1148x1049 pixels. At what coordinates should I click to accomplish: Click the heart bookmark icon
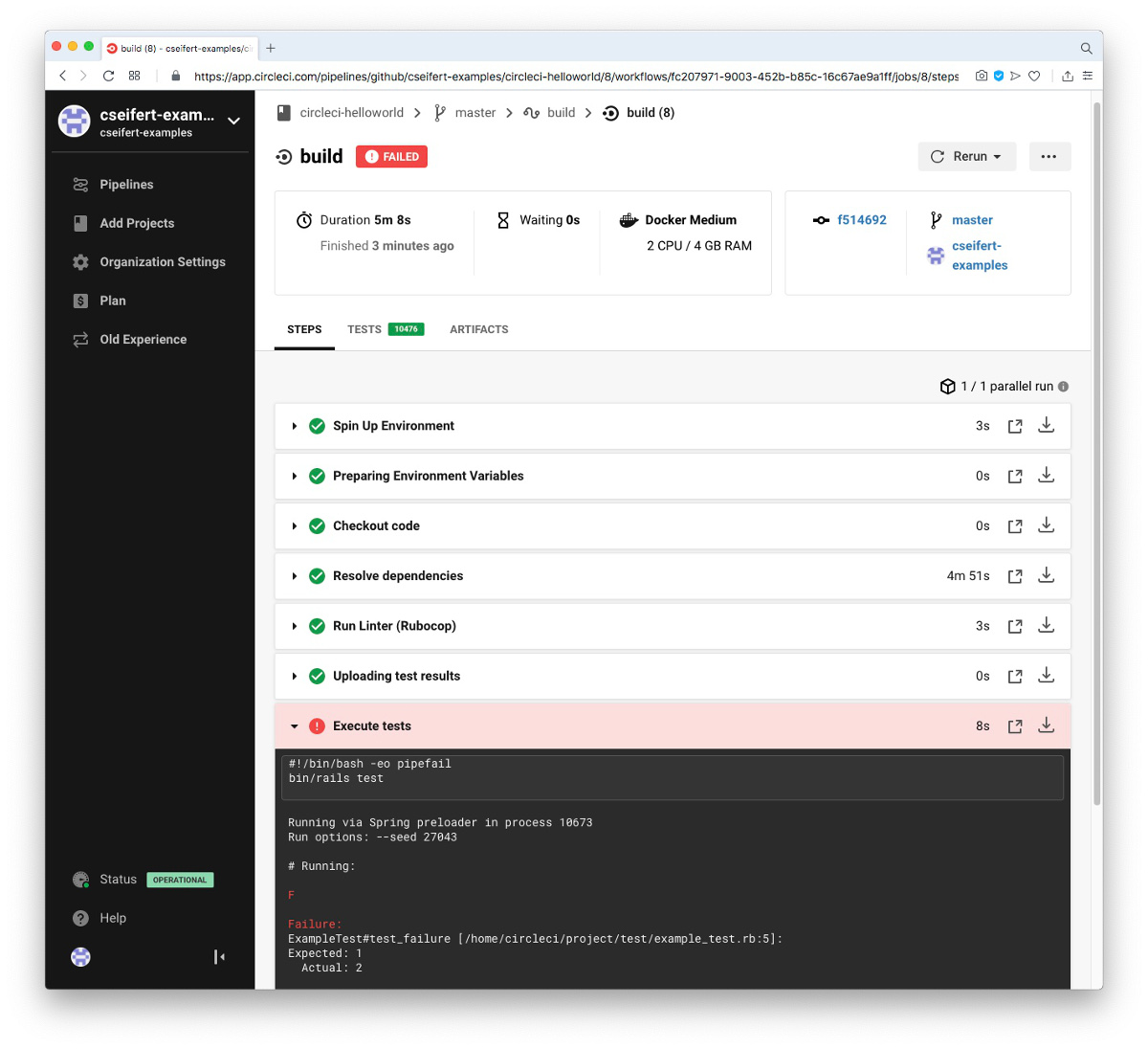[1034, 76]
